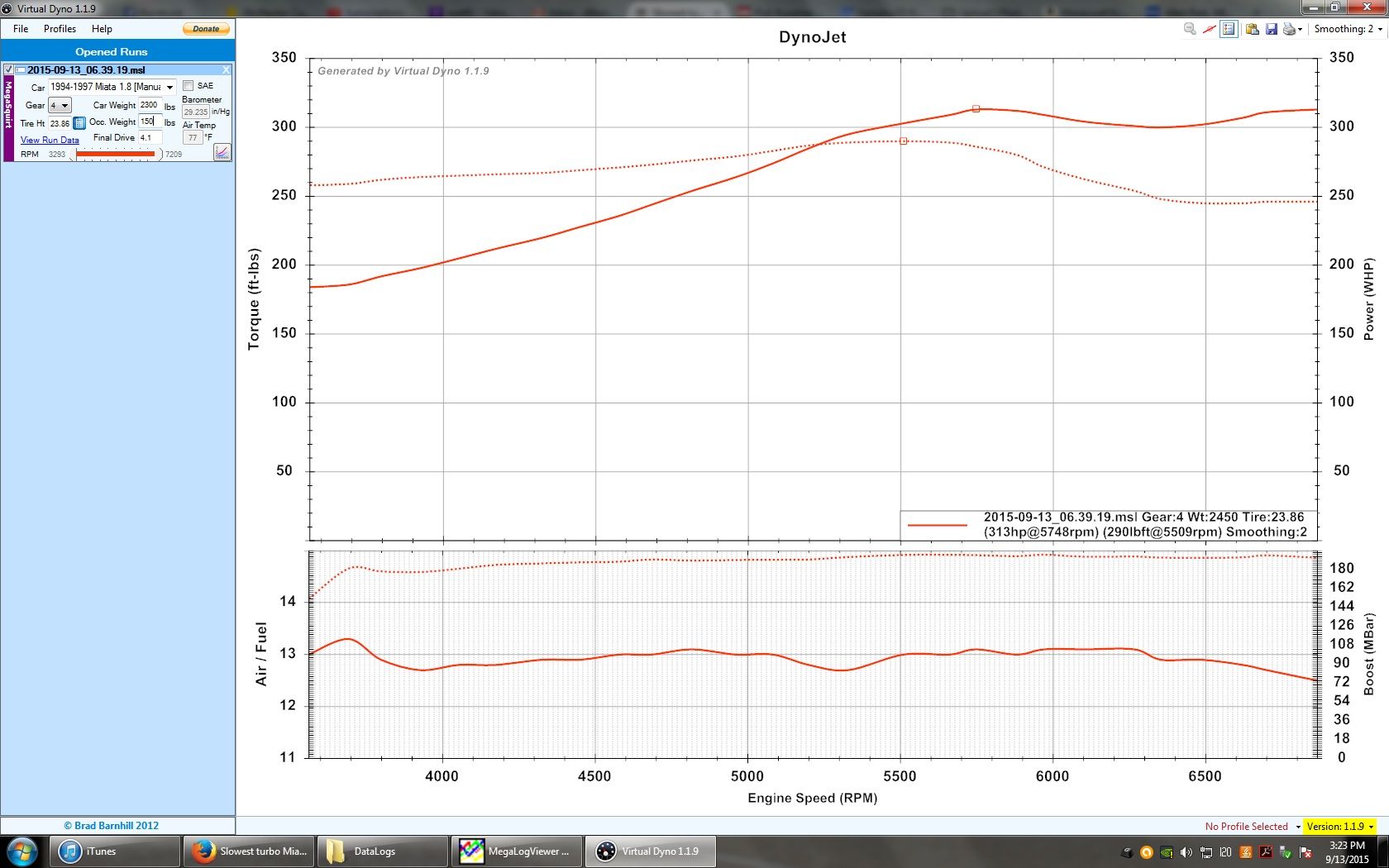Click the keyboard tray icon
Image resolution: width=1389 pixels, height=868 pixels.
(1127, 852)
